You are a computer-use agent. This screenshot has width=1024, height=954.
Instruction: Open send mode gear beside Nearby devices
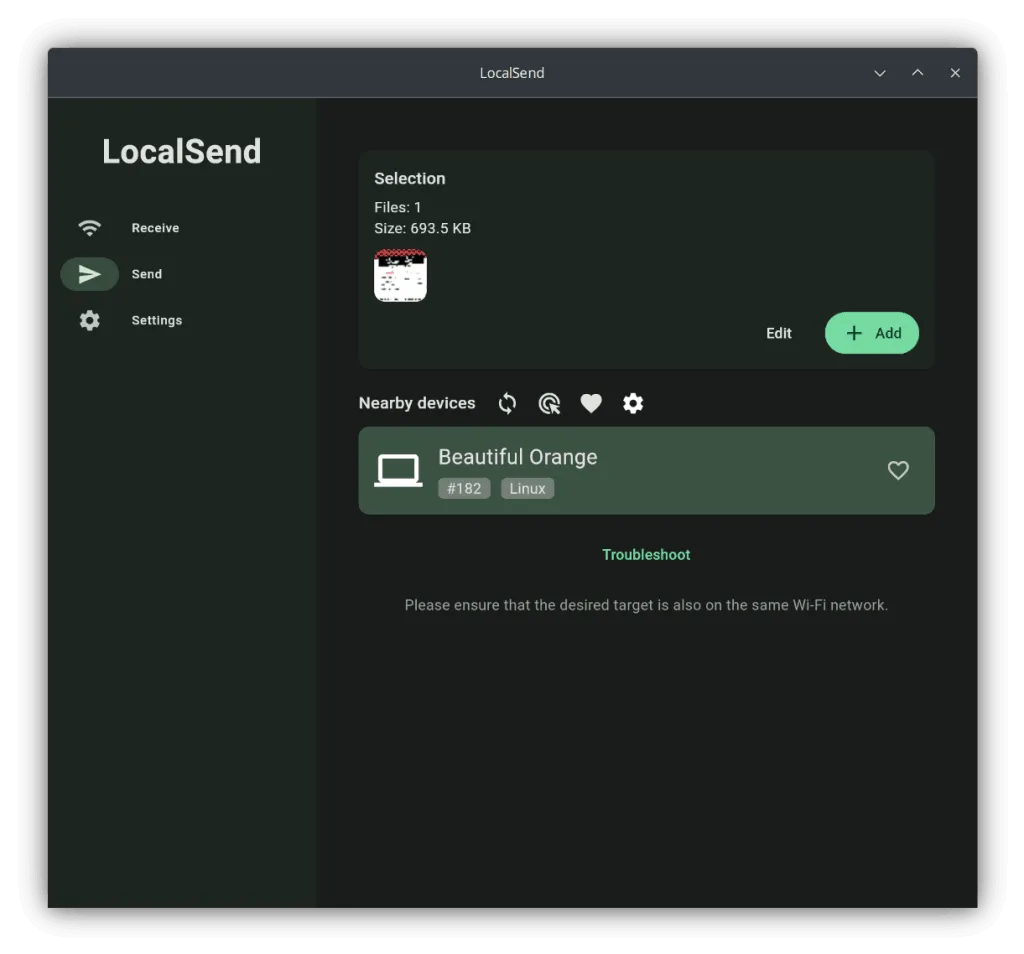click(x=633, y=404)
